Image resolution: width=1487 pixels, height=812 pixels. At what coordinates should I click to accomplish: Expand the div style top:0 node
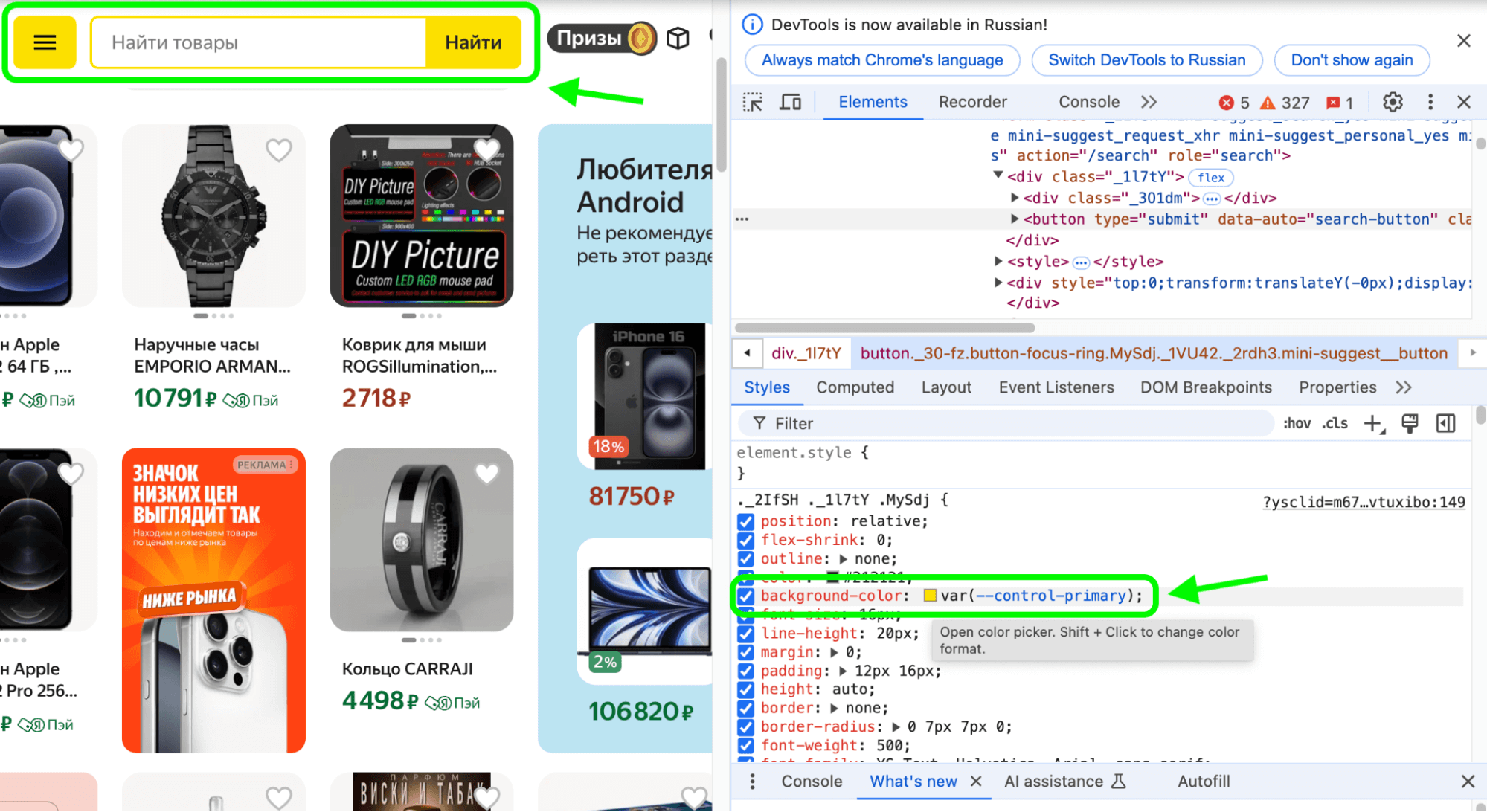pos(998,283)
